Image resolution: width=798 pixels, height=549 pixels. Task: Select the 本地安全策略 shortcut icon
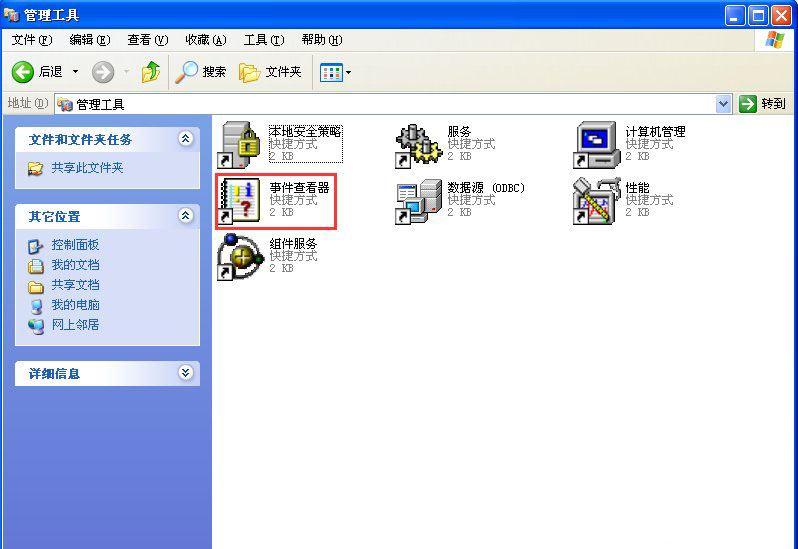tap(239, 145)
